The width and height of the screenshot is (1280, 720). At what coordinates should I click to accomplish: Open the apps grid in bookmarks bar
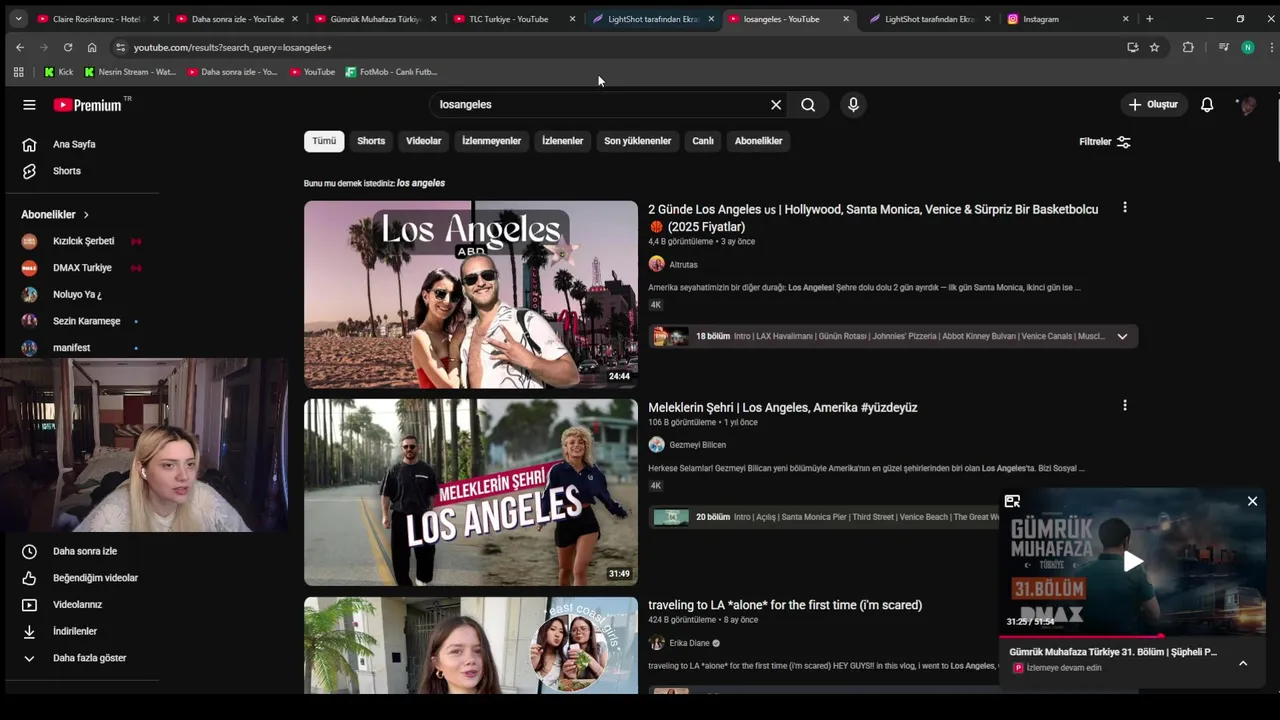(18, 72)
